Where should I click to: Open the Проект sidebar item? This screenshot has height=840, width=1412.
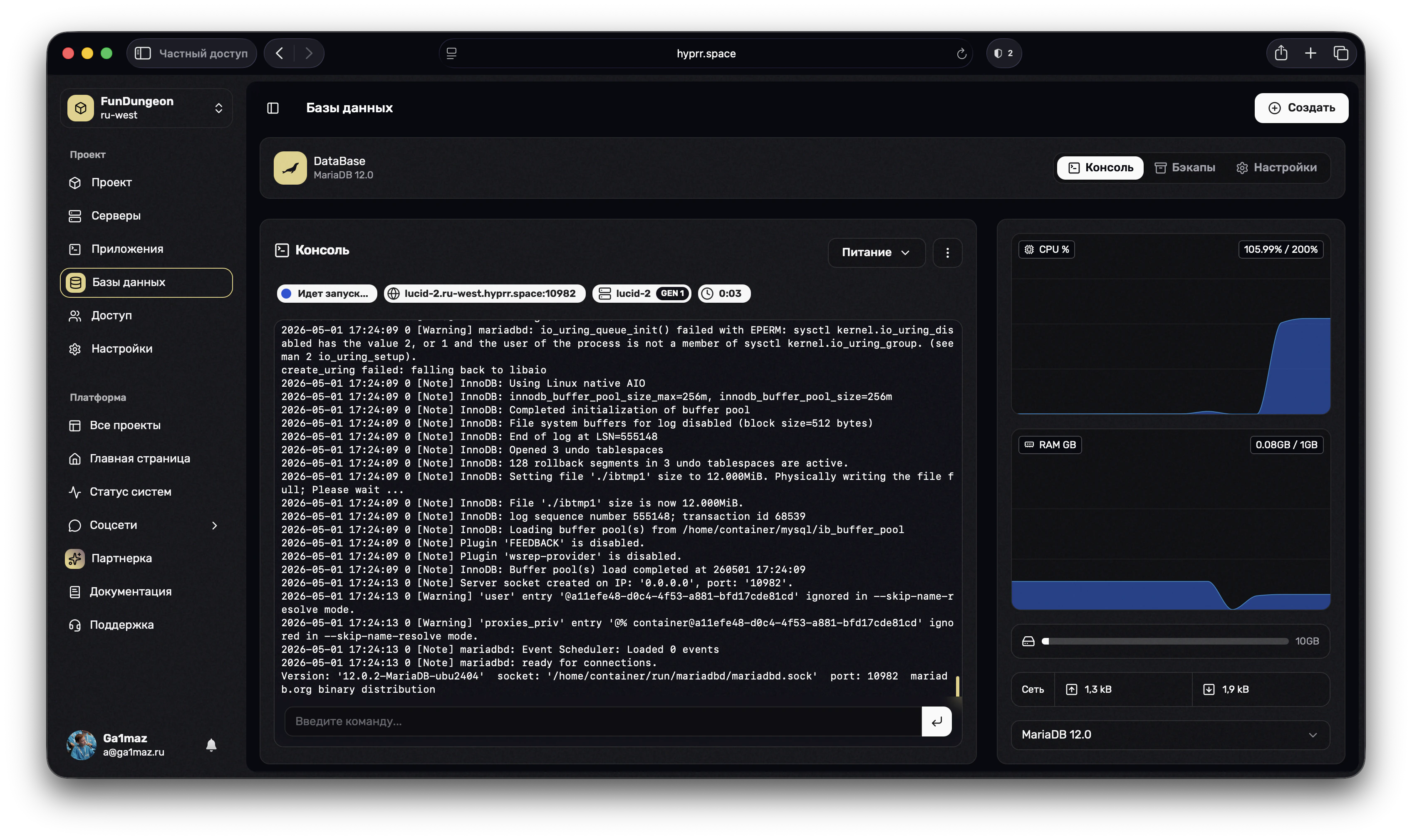[x=146, y=182]
